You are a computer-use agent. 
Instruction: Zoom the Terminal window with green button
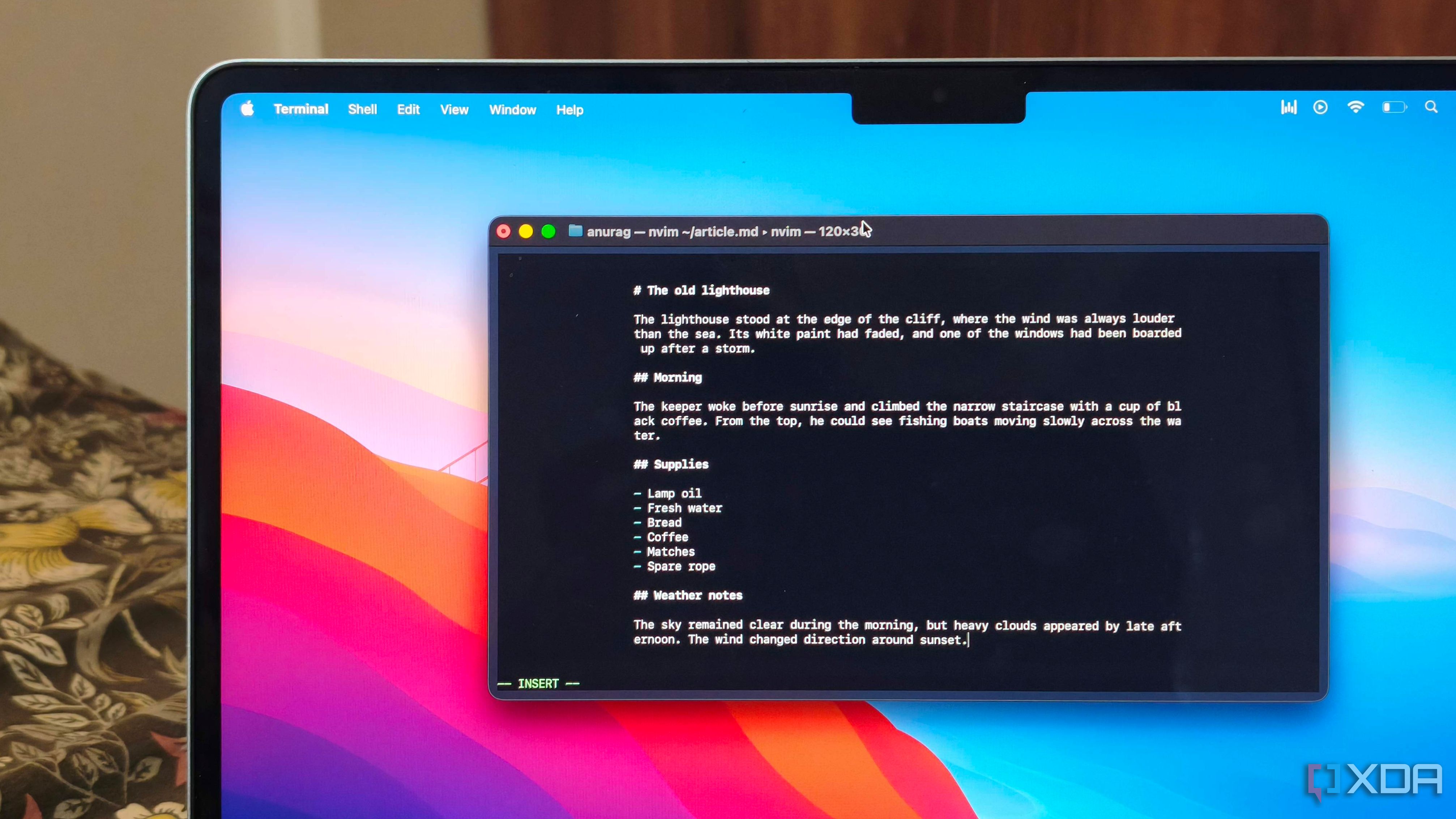coord(548,232)
